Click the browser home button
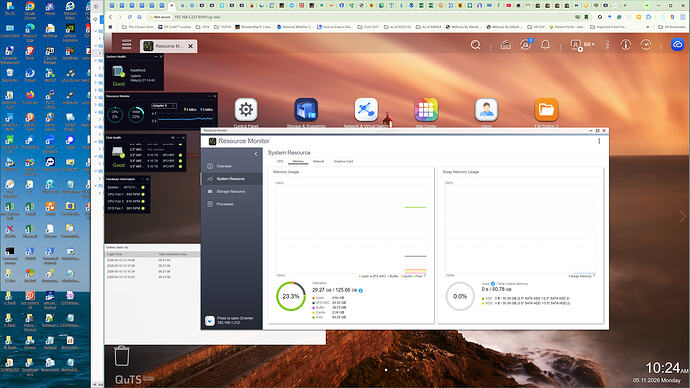The width and height of the screenshot is (690, 388). pyautogui.click(x=139, y=17)
